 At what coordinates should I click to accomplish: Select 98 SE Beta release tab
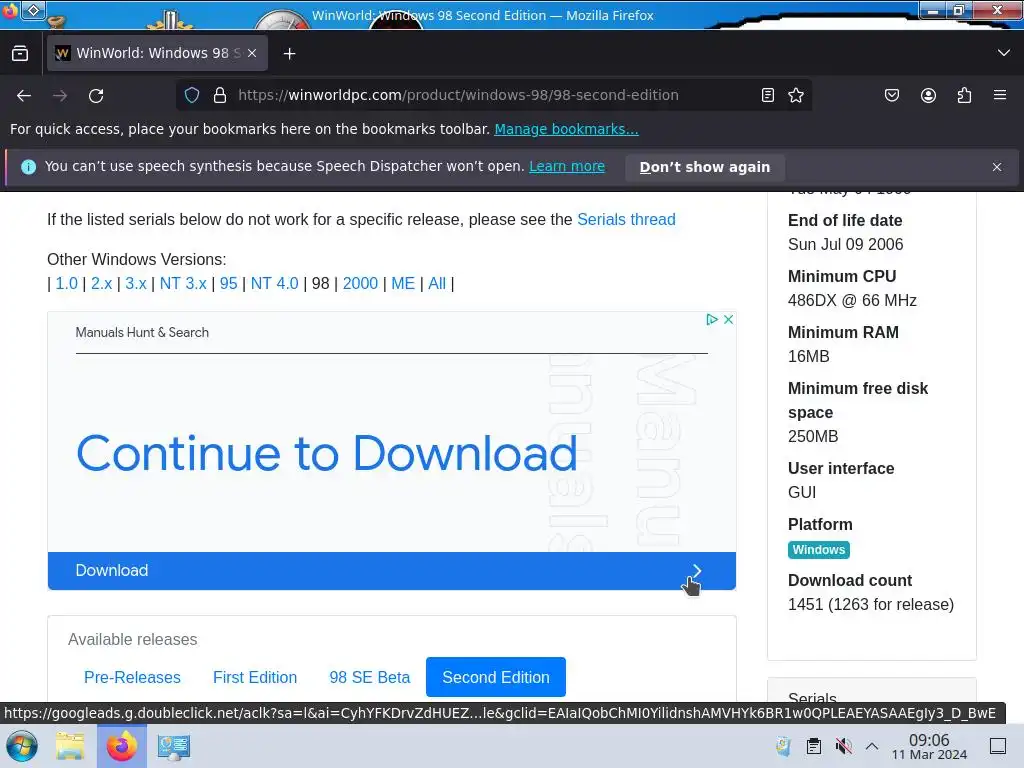click(x=370, y=677)
